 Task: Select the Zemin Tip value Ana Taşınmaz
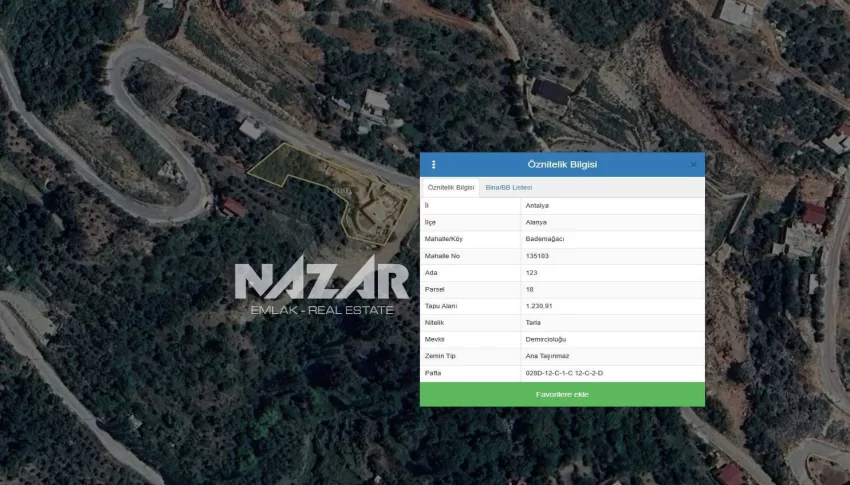[546, 356]
